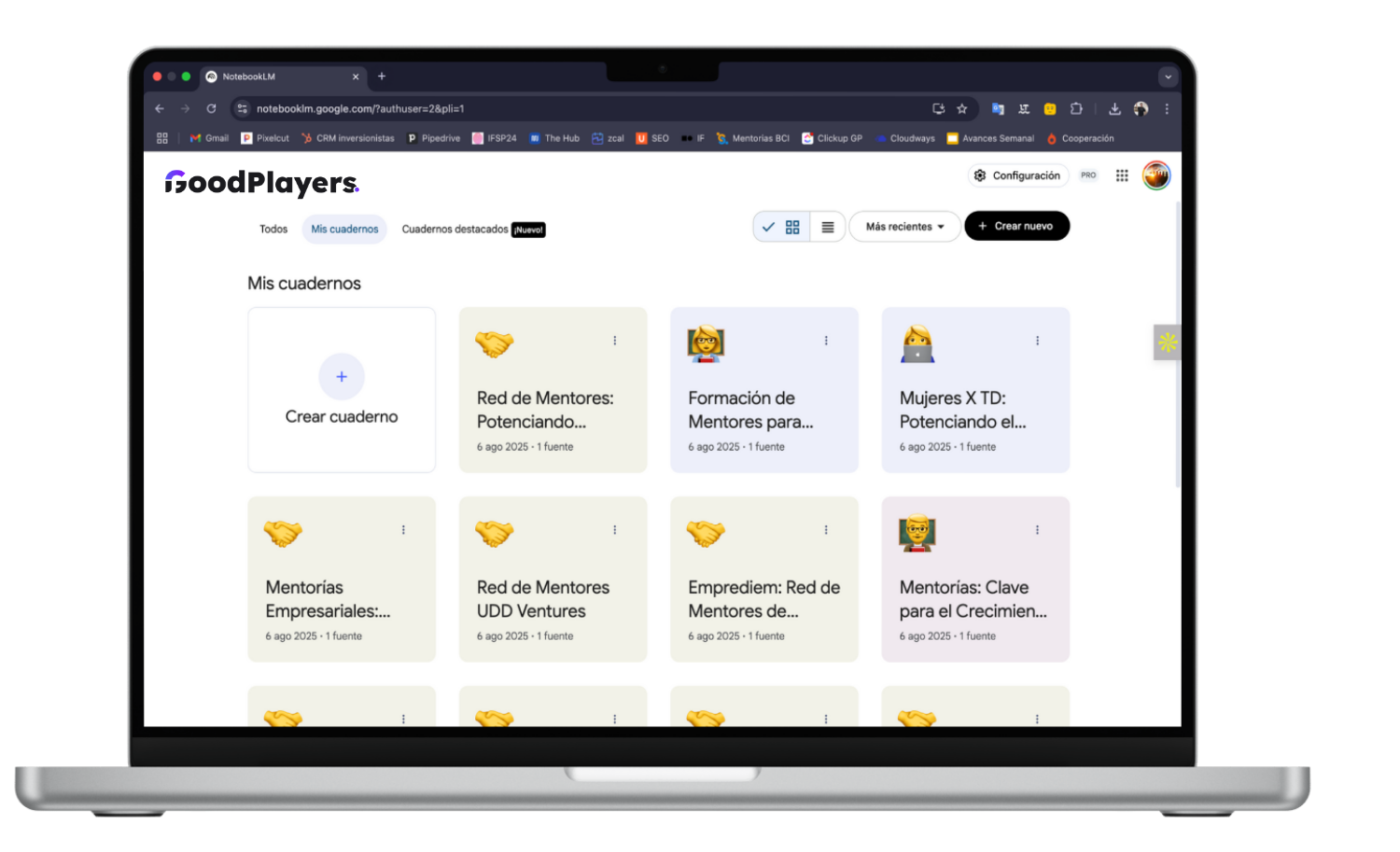Click the Google Translate extension icon
The width and height of the screenshot is (1400, 852).
pos(998,108)
